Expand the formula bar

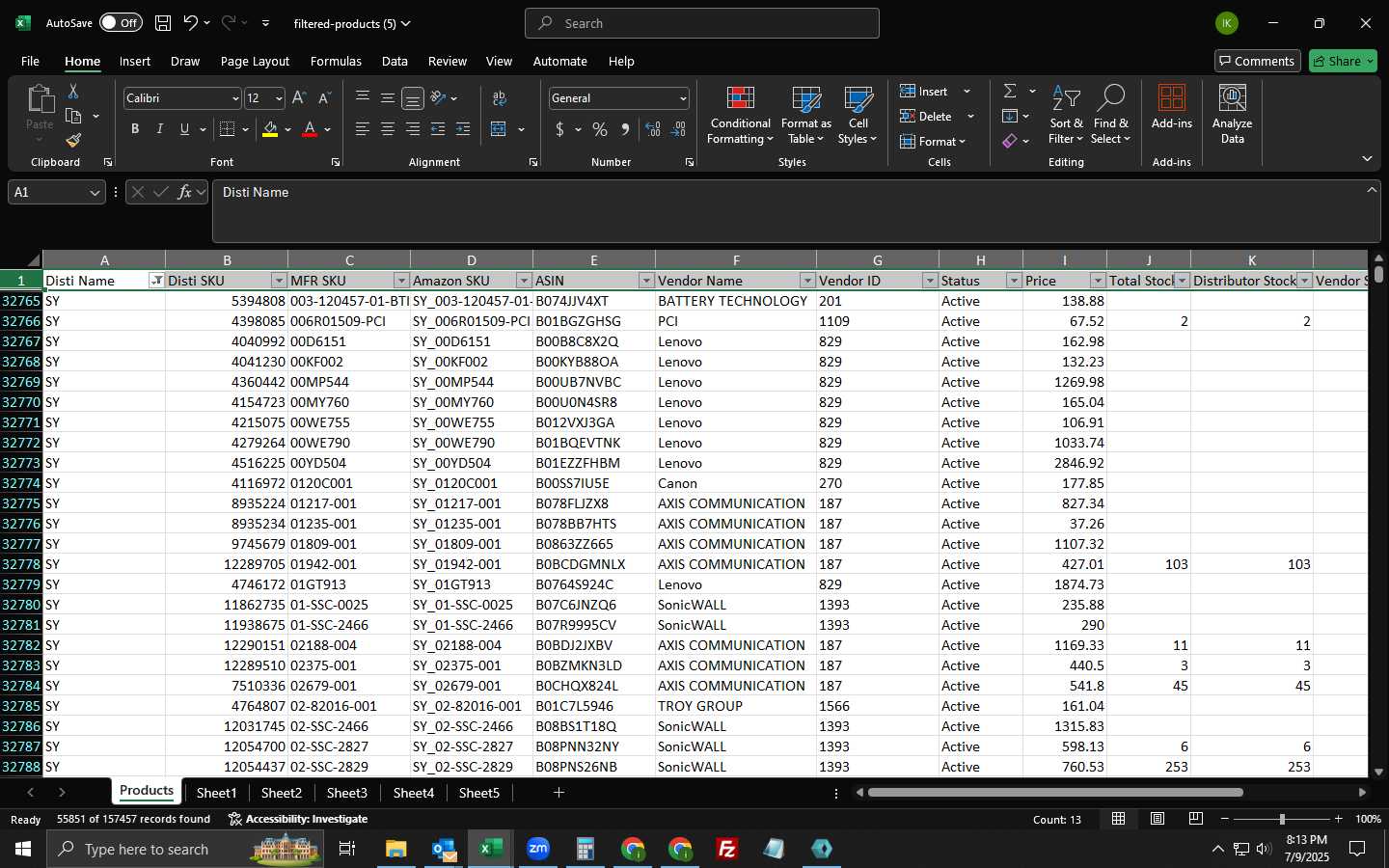[x=1372, y=190]
